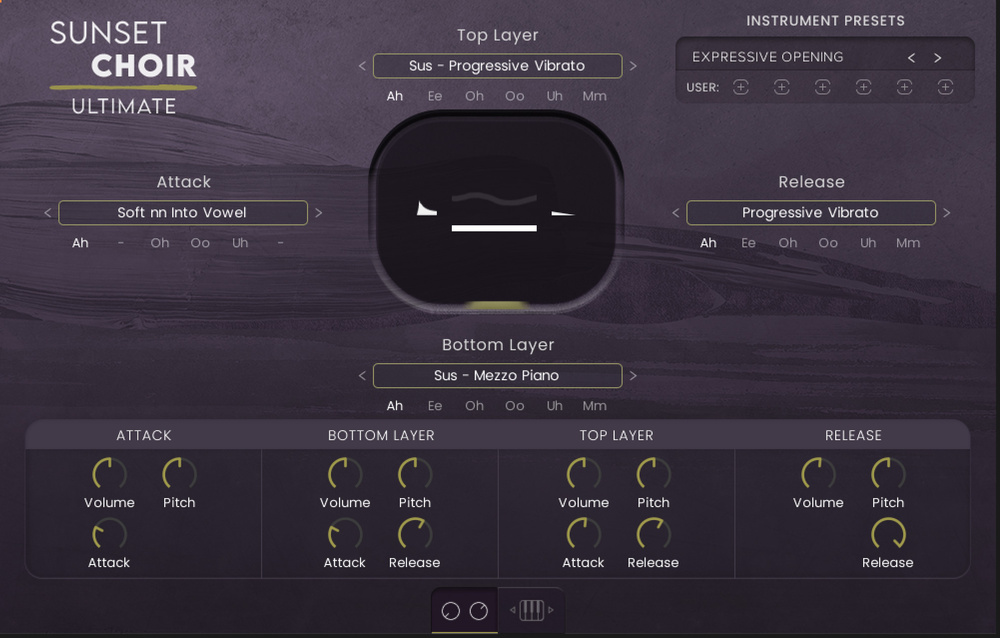Go to previous instrument preset
1000x638 pixels.
coord(911,58)
